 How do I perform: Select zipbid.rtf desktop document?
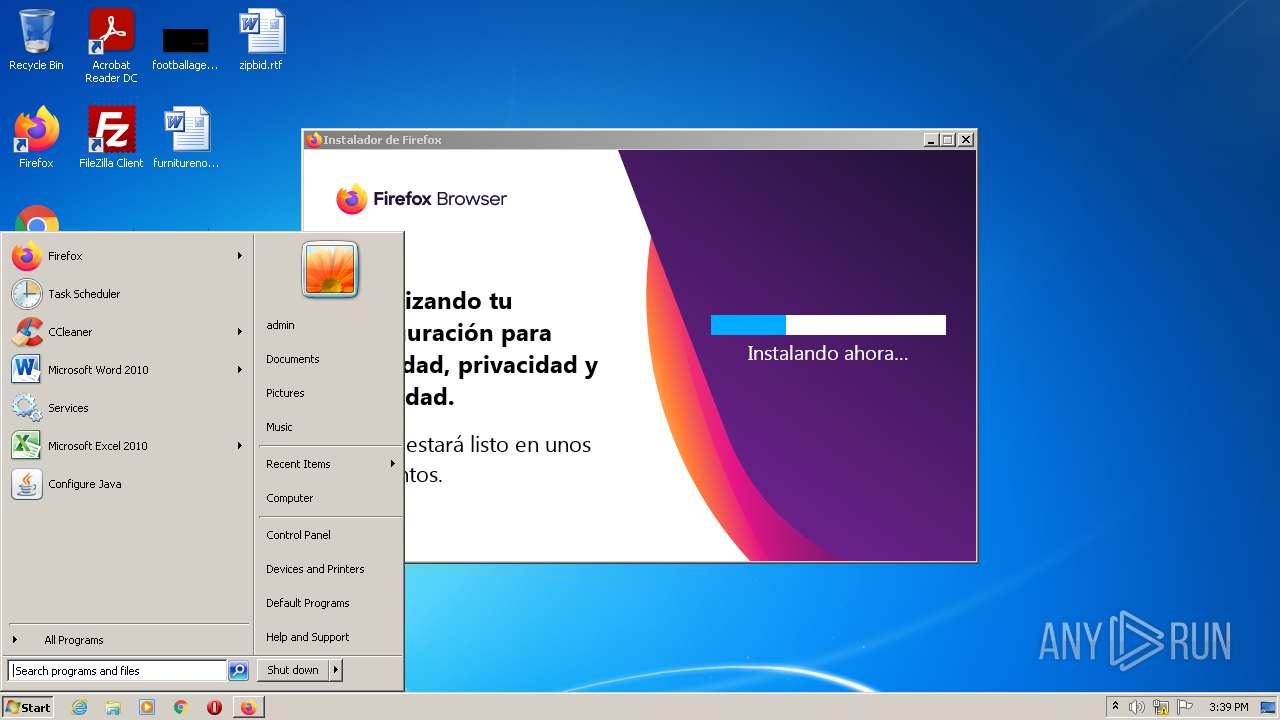pos(261,40)
